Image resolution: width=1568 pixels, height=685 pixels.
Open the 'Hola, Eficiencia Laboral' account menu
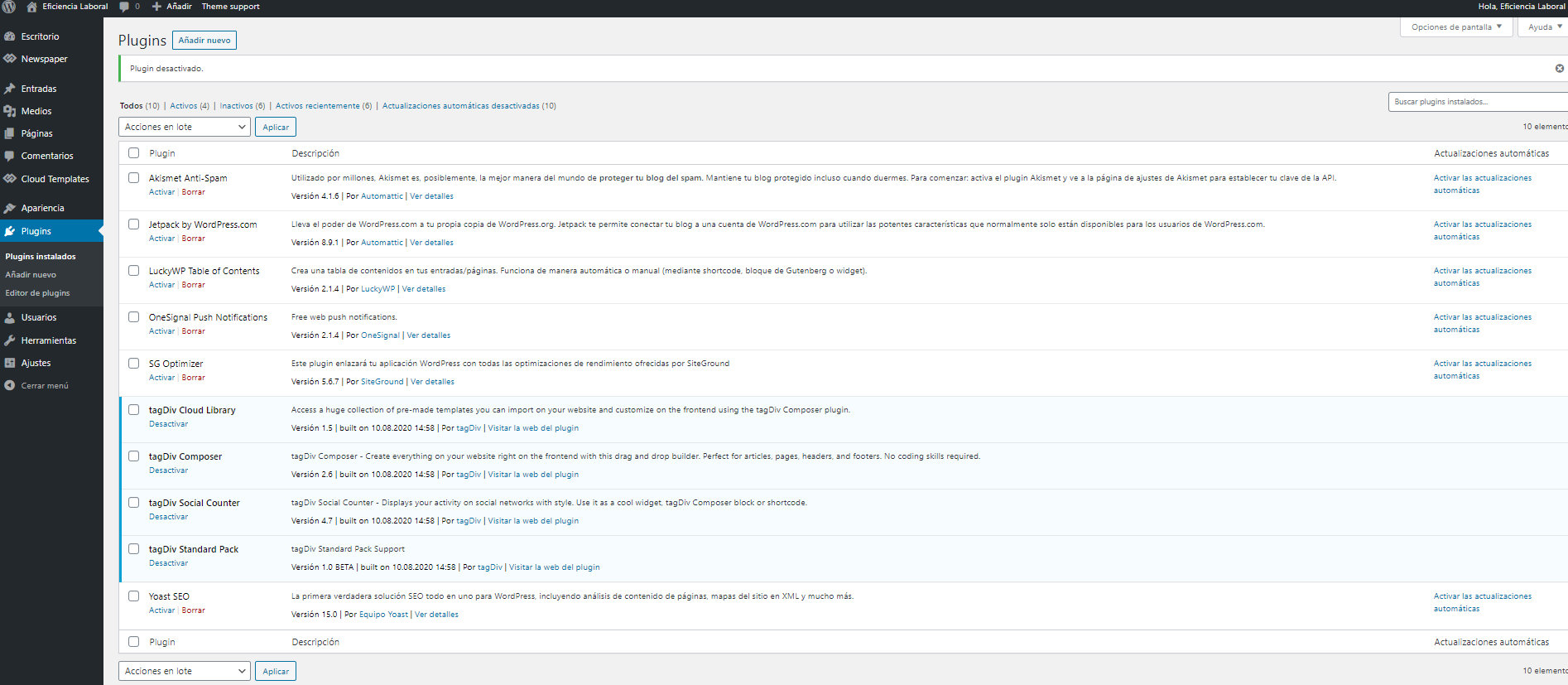(1522, 7)
